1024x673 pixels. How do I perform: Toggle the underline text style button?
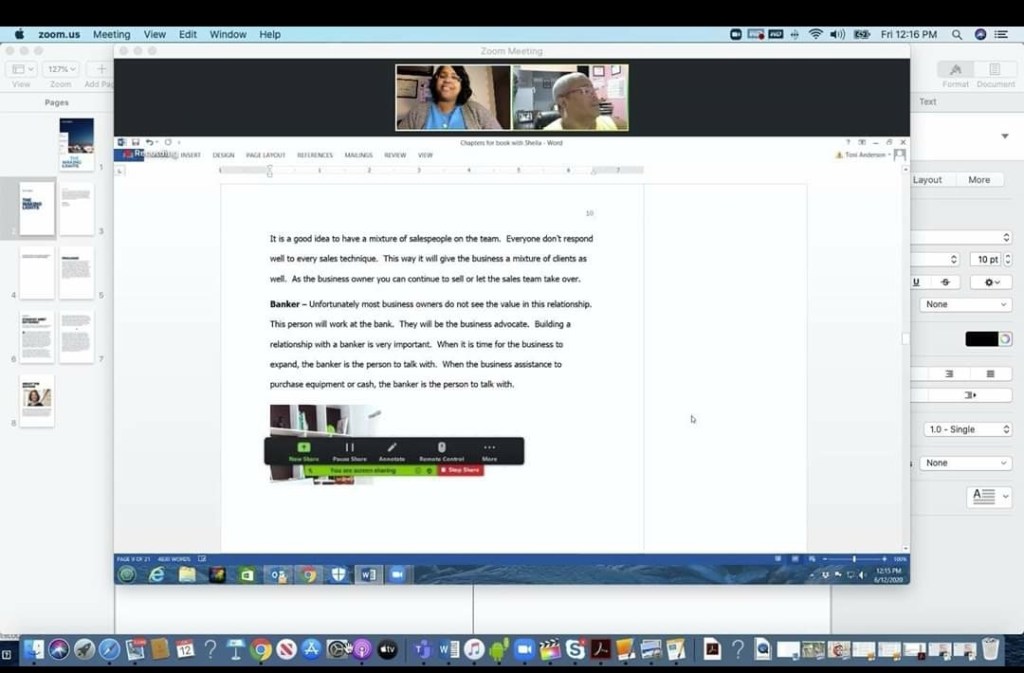pos(916,282)
